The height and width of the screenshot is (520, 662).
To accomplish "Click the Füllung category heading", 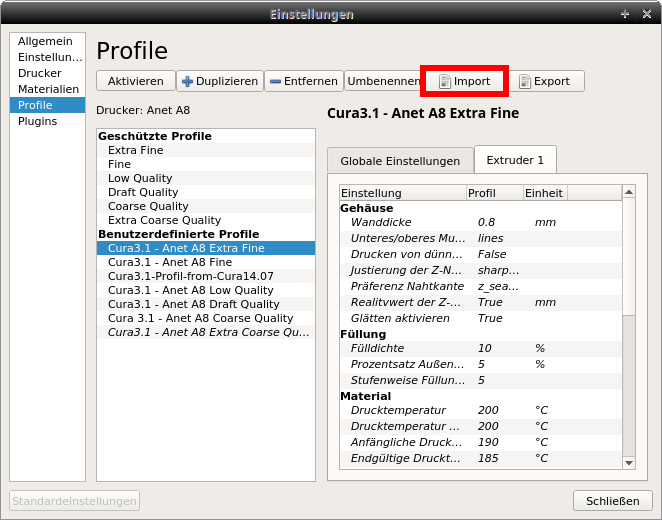I will pyautogui.click(x=363, y=334).
